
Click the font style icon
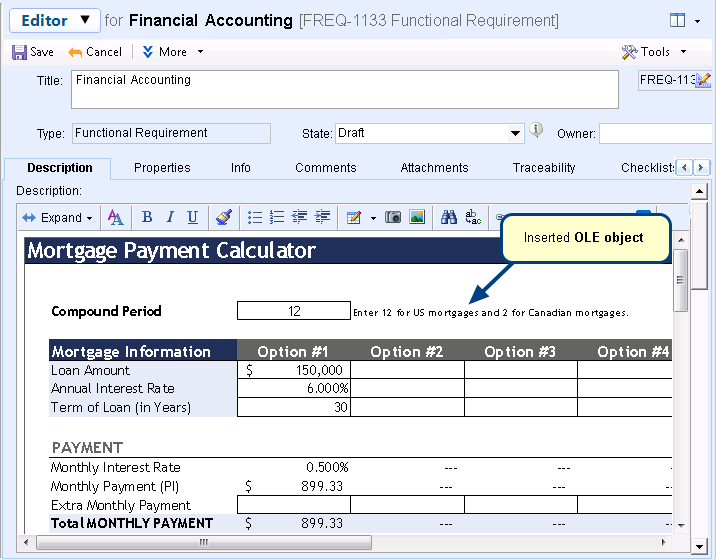tap(115, 217)
